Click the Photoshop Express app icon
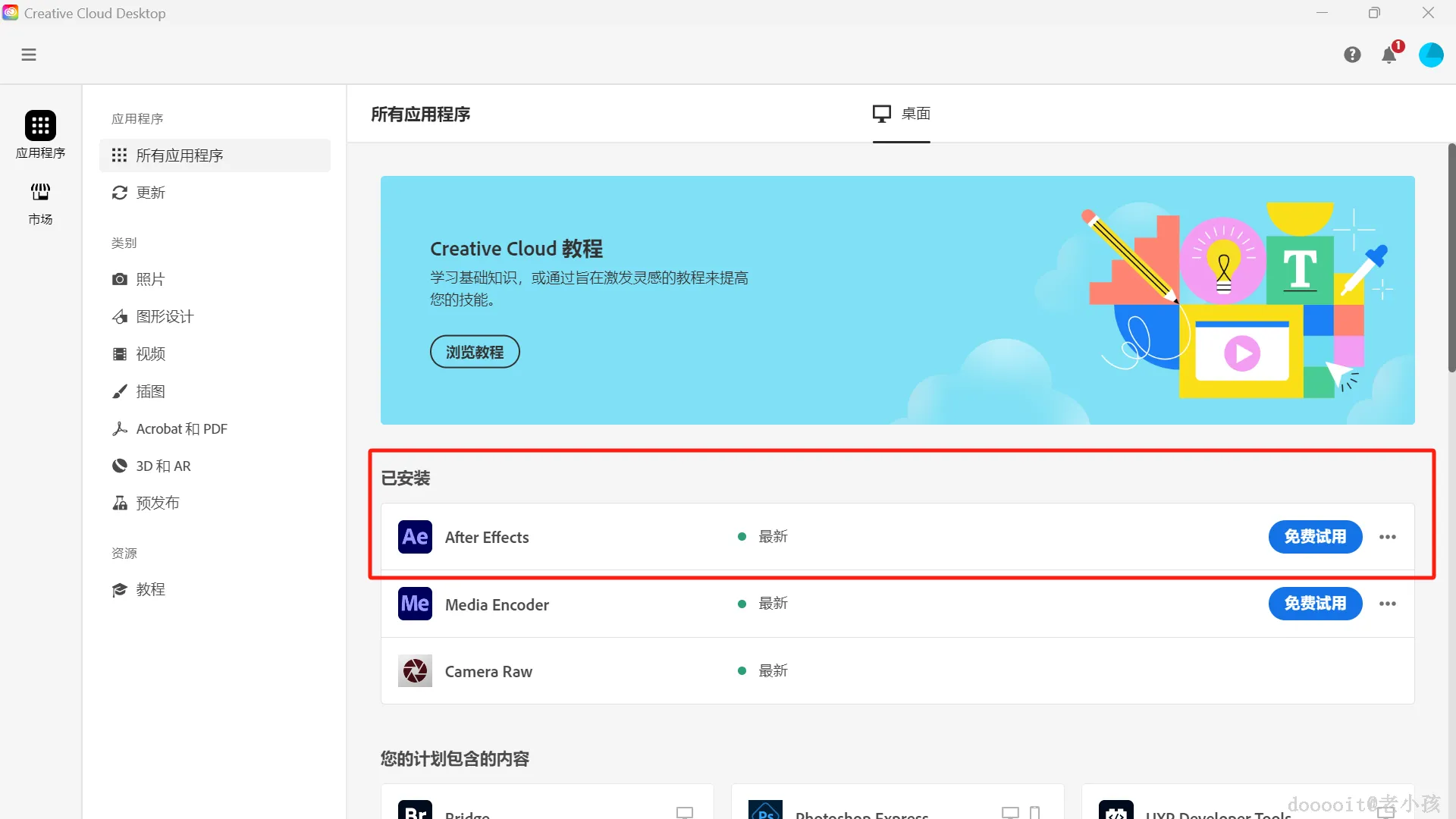 click(x=766, y=811)
